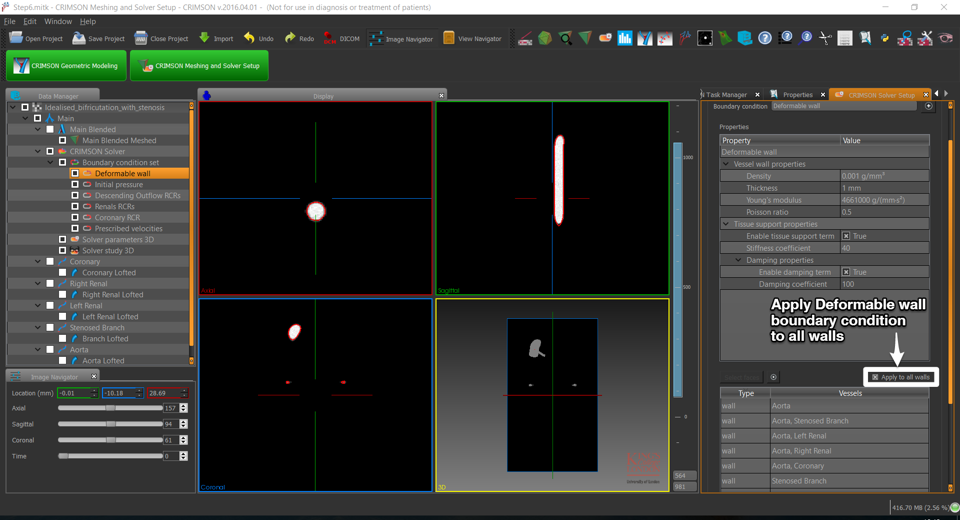Toggle the Enable tissue support term checkbox

[845, 236]
